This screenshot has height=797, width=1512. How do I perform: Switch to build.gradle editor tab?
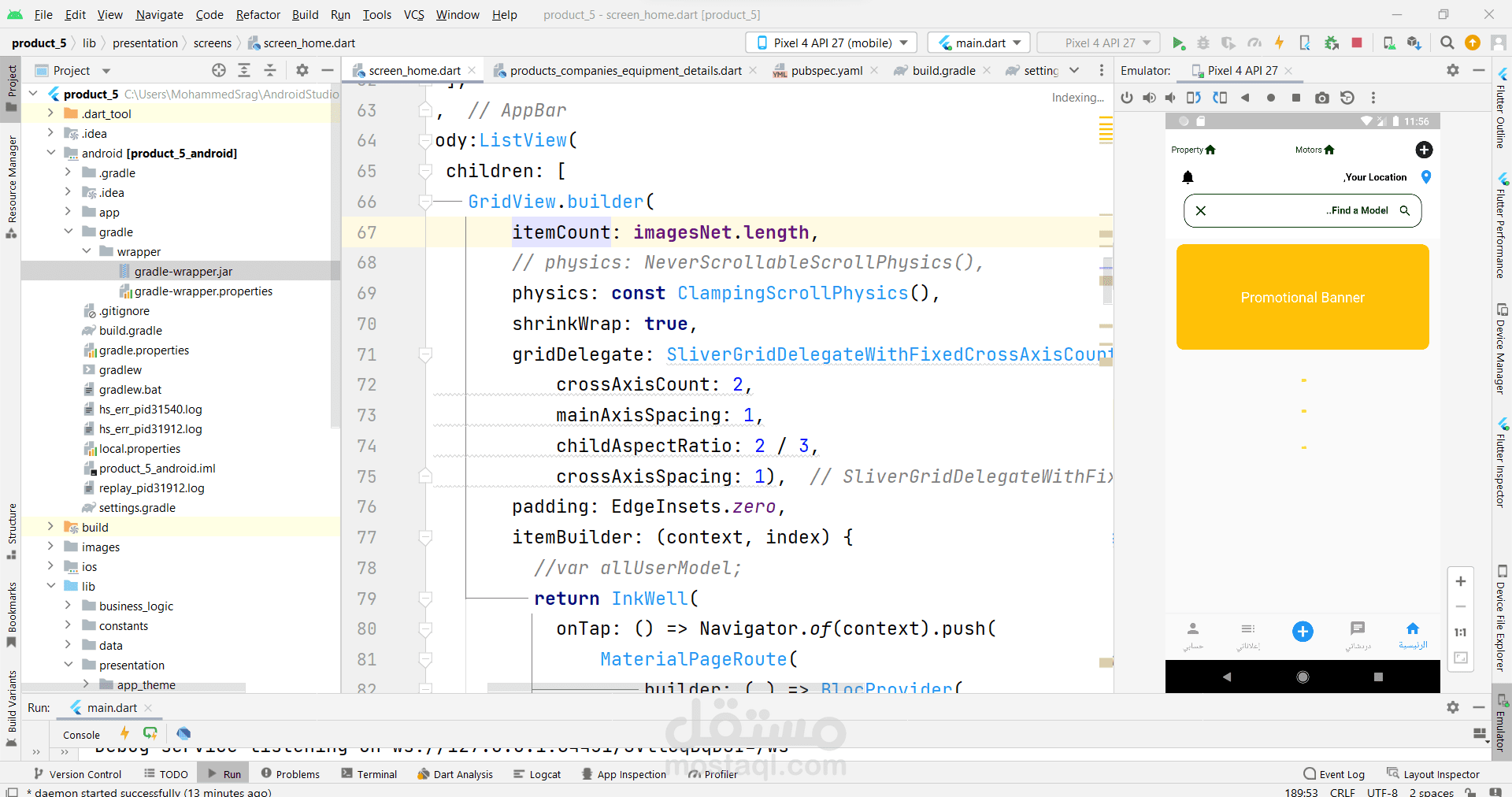click(943, 70)
